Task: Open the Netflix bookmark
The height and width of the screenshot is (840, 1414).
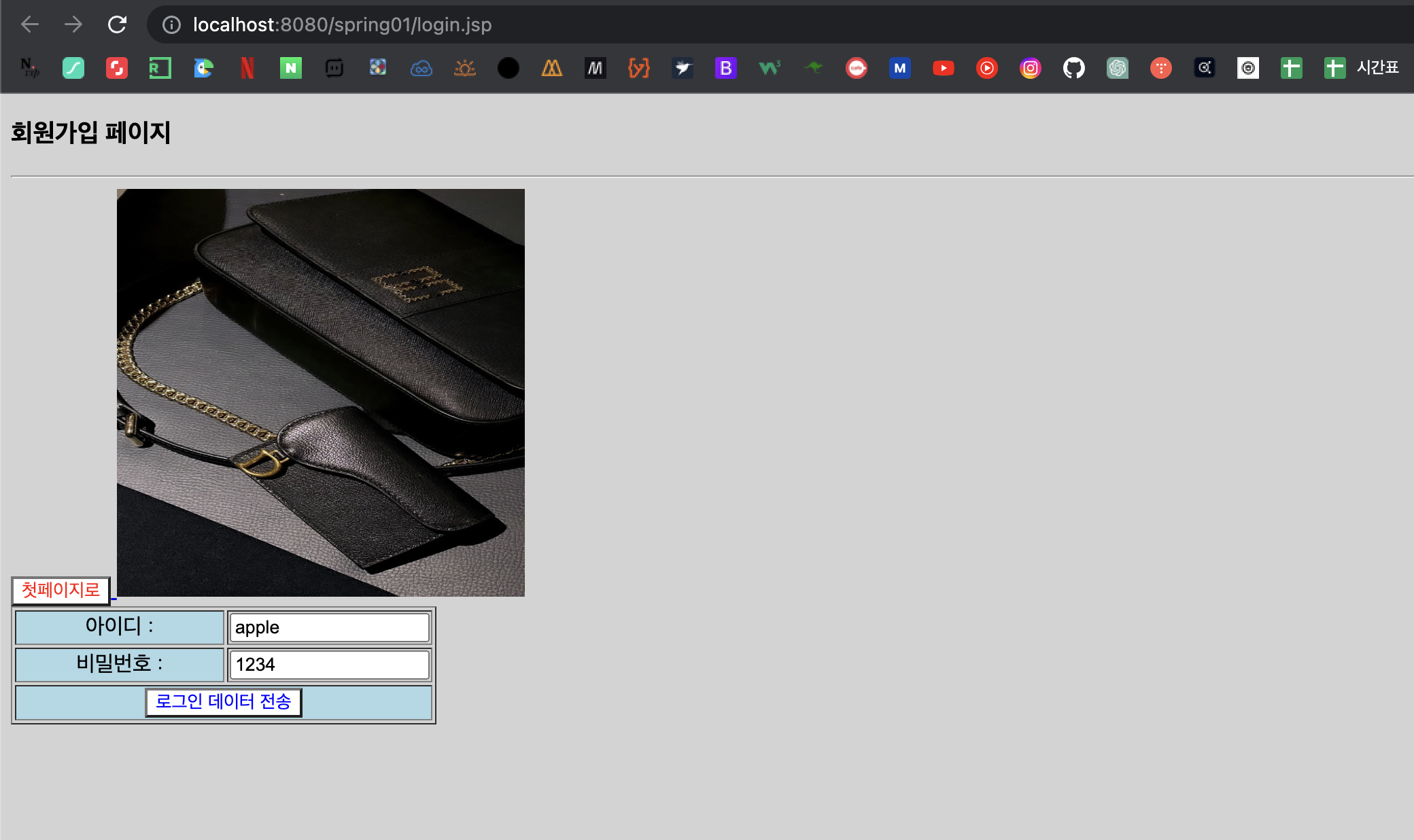Action: 247,68
